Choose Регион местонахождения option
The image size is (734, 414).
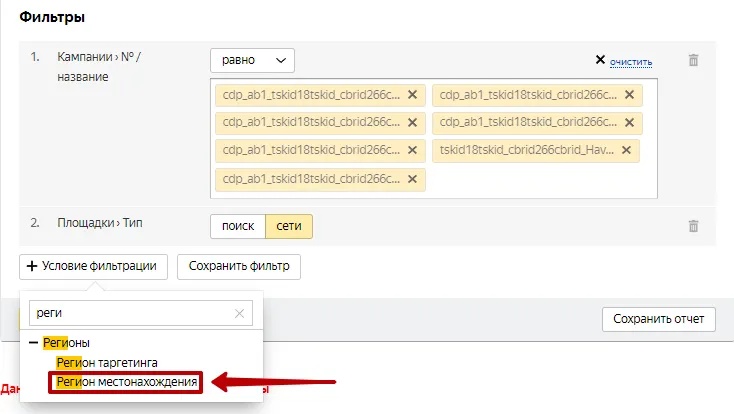[x=127, y=382]
